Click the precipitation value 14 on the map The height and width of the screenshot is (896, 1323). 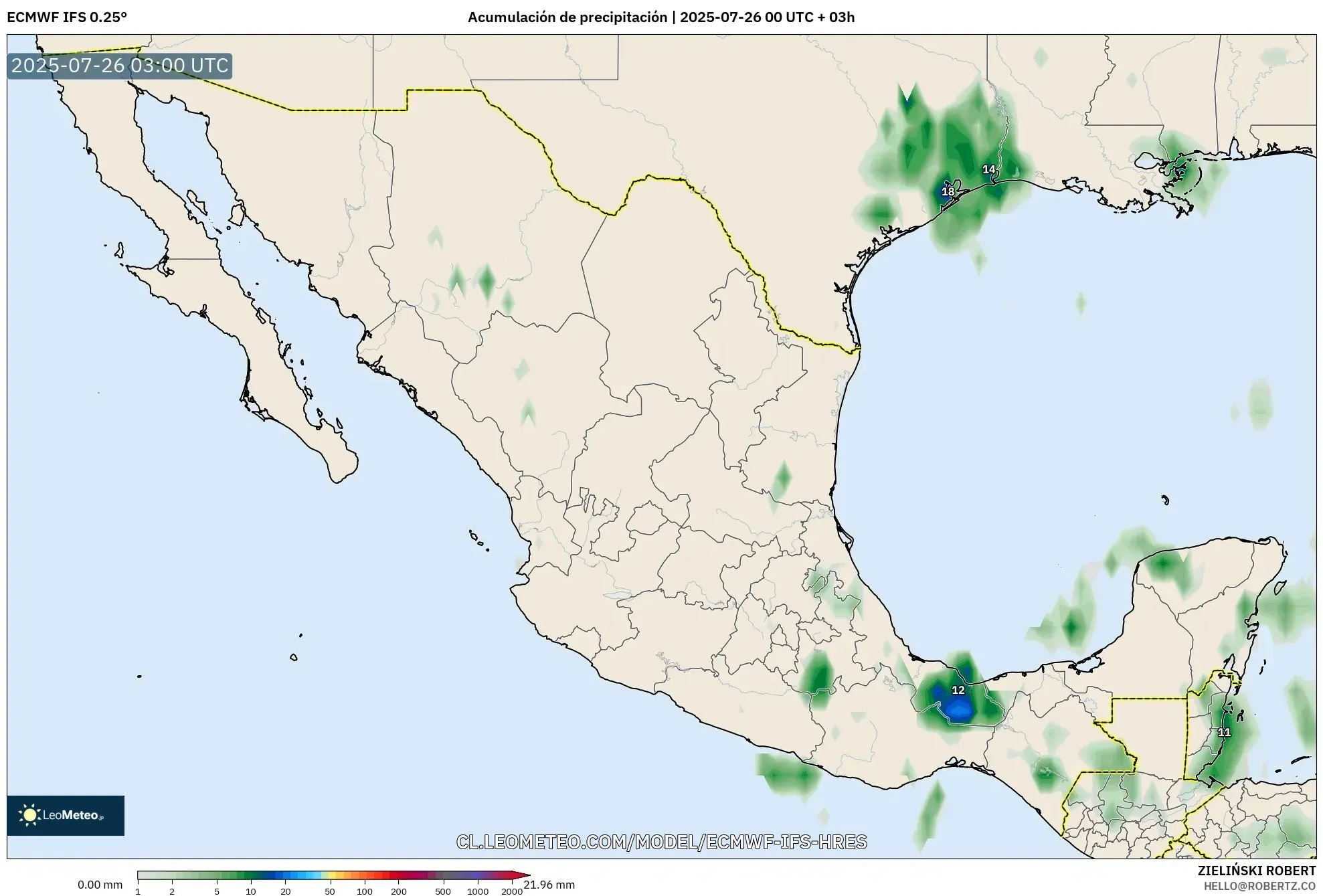tap(988, 169)
